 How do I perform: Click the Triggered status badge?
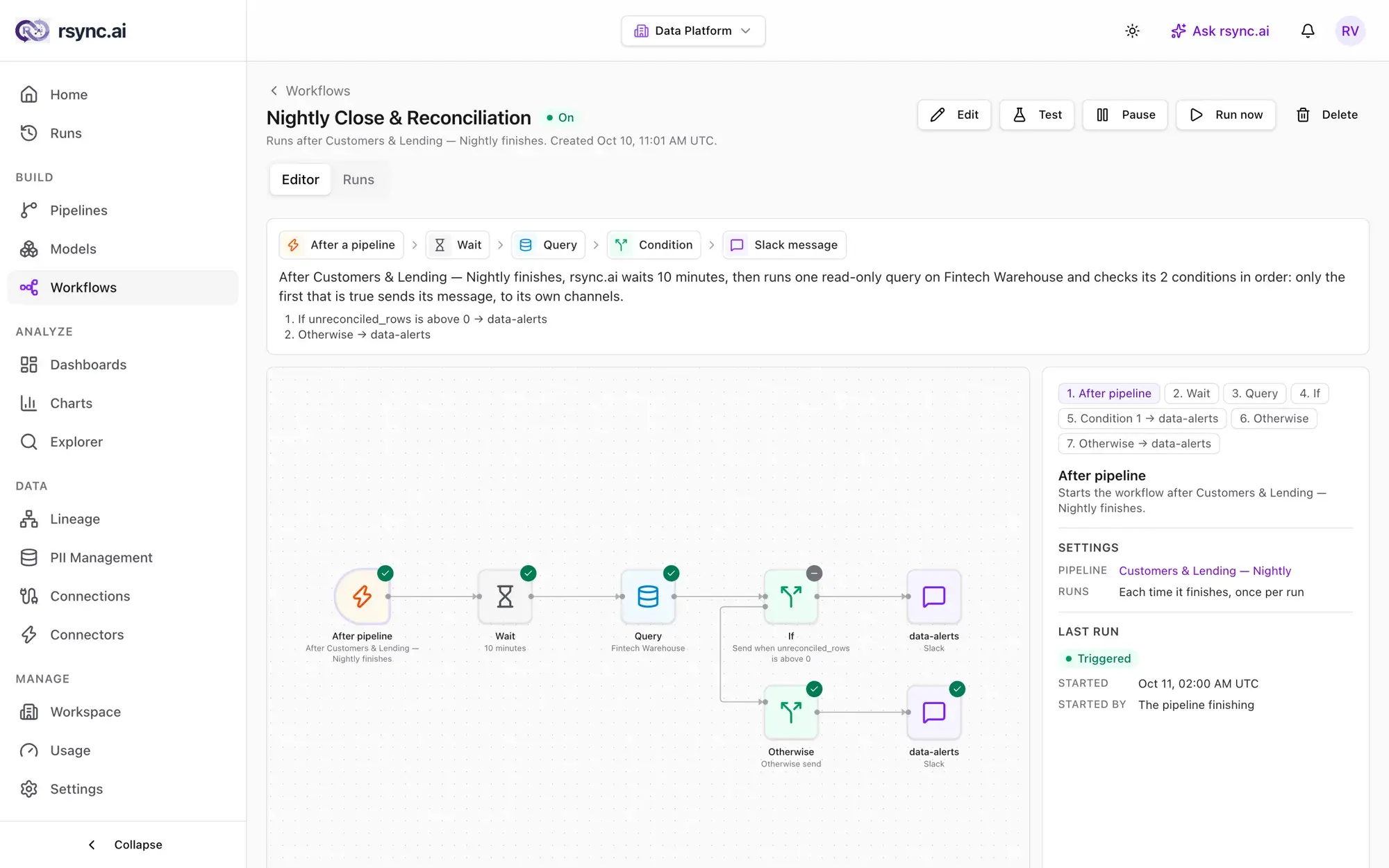pos(1098,658)
